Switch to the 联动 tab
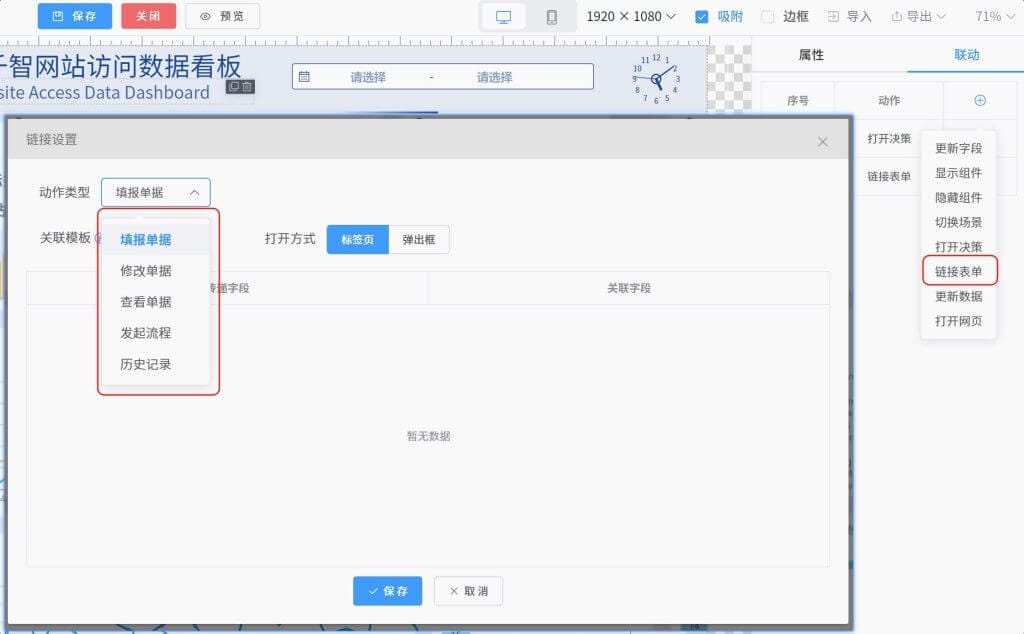1024x634 pixels. (x=967, y=55)
